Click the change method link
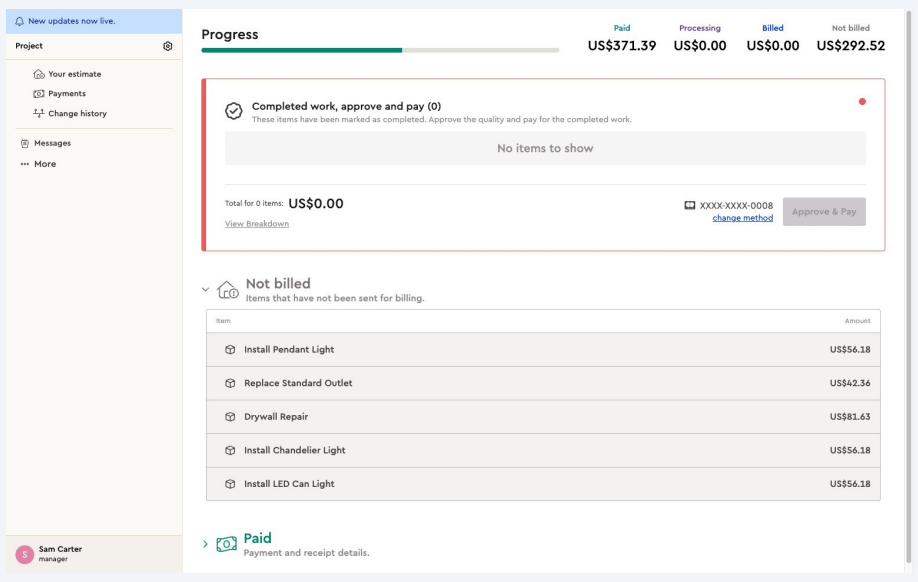Screen dimensions: 918x582 point(742,218)
